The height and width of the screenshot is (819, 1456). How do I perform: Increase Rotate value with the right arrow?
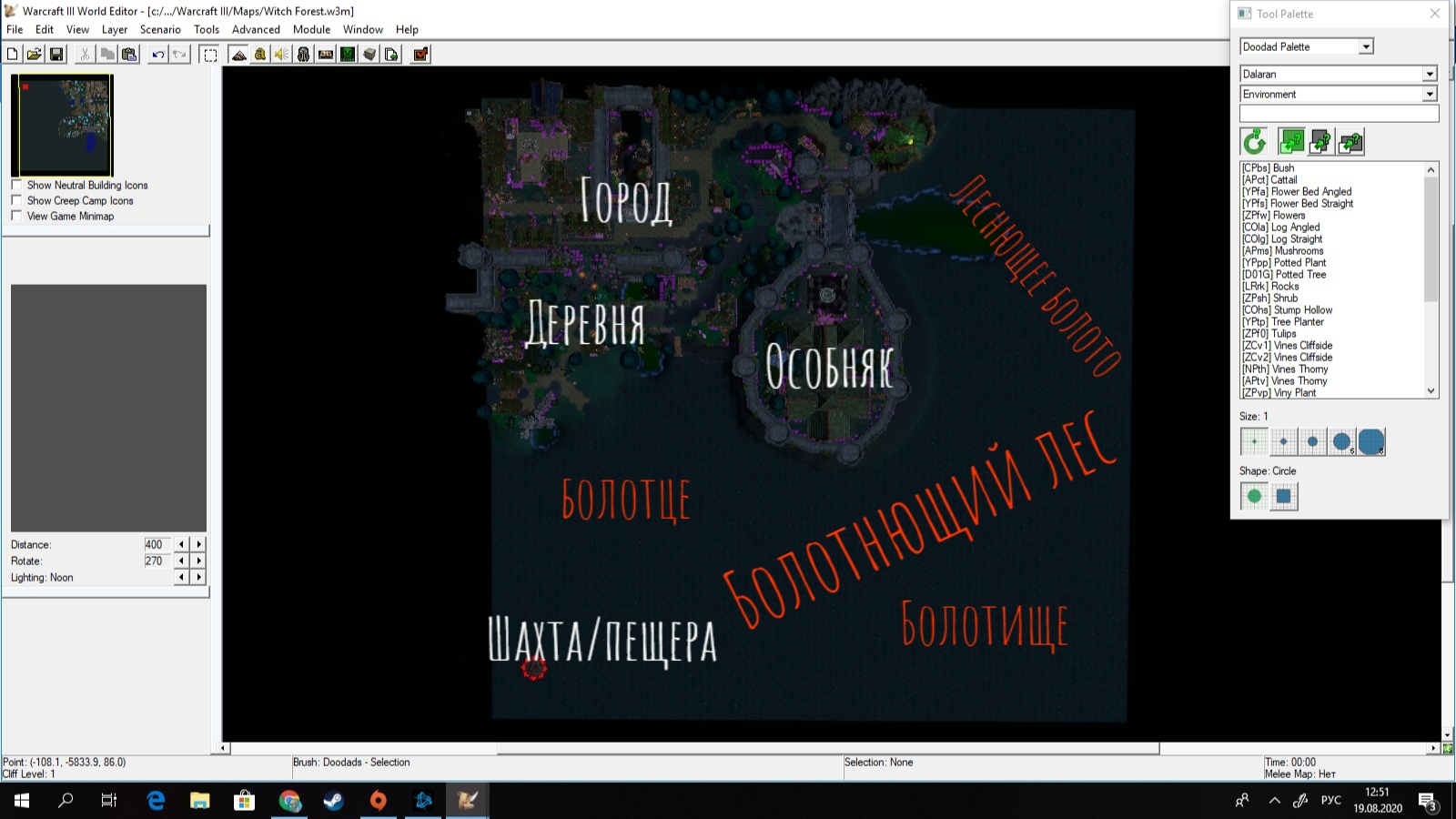tap(198, 561)
